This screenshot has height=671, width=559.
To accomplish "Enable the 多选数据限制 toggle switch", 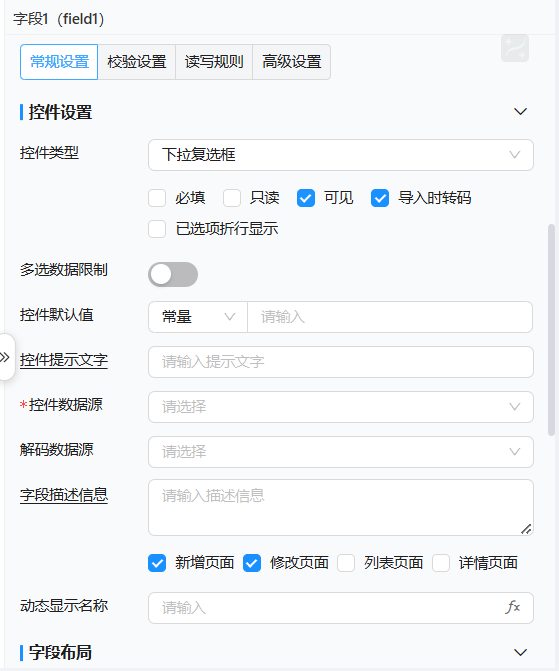I will 173,274.
